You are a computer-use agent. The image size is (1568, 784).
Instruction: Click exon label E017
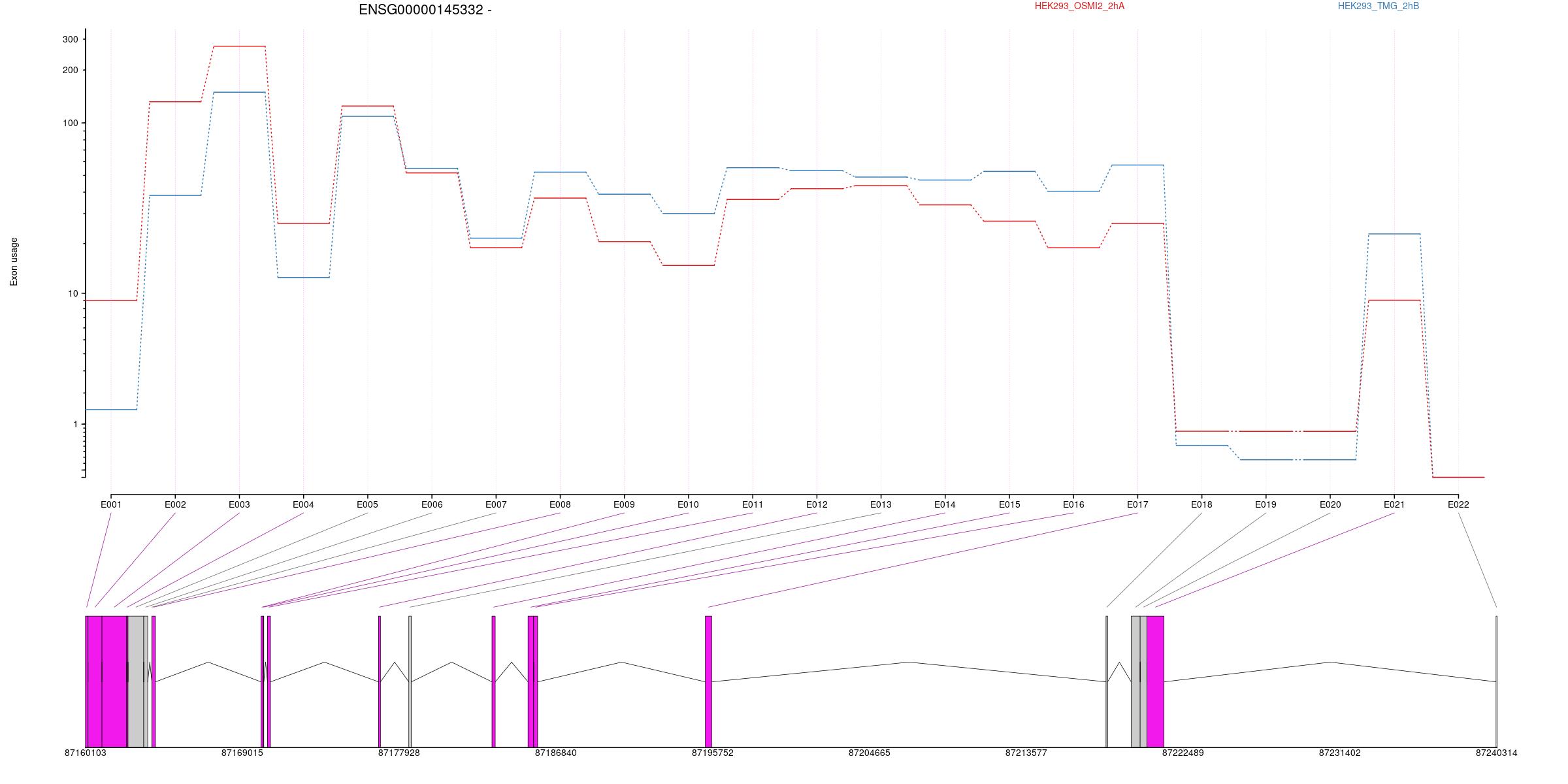tap(1137, 504)
